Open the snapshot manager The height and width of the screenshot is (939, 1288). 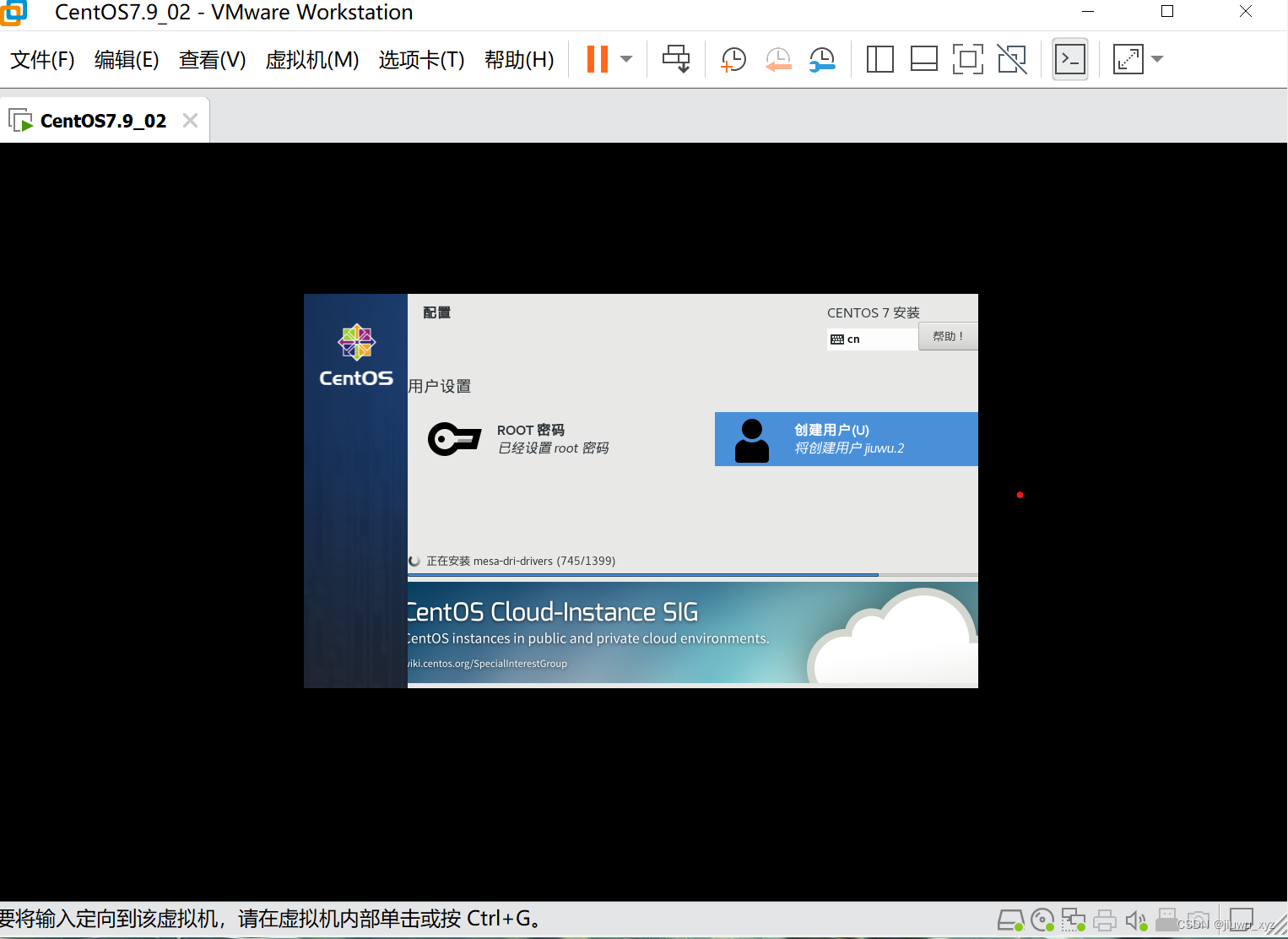(822, 59)
